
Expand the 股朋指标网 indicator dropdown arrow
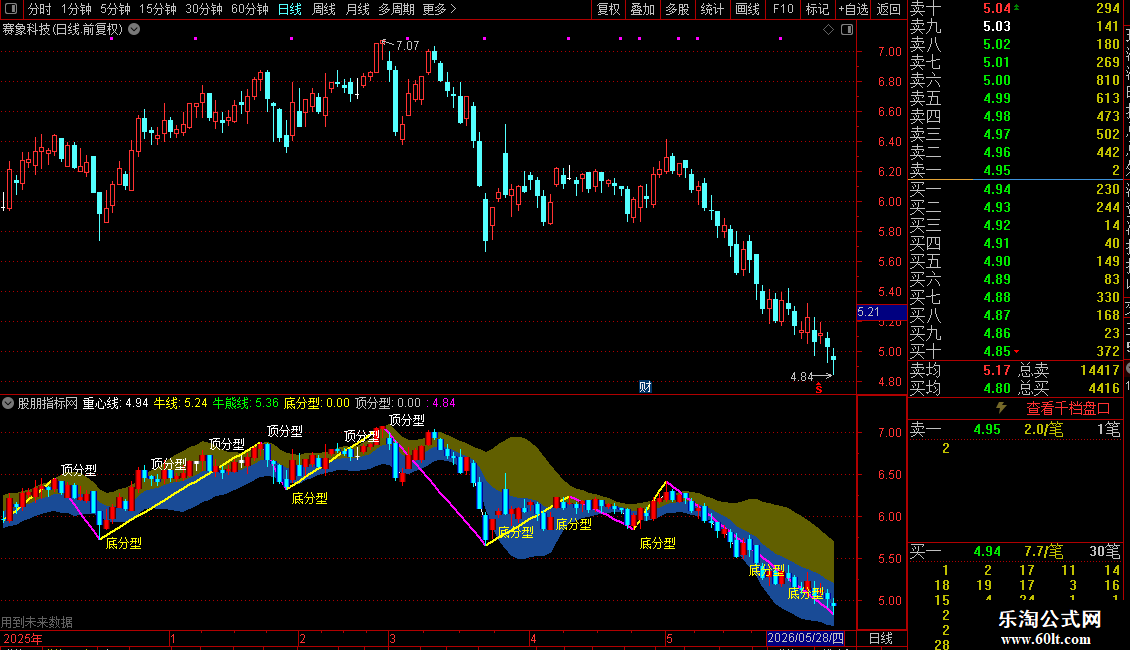pyautogui.click(x=8, y=403)
